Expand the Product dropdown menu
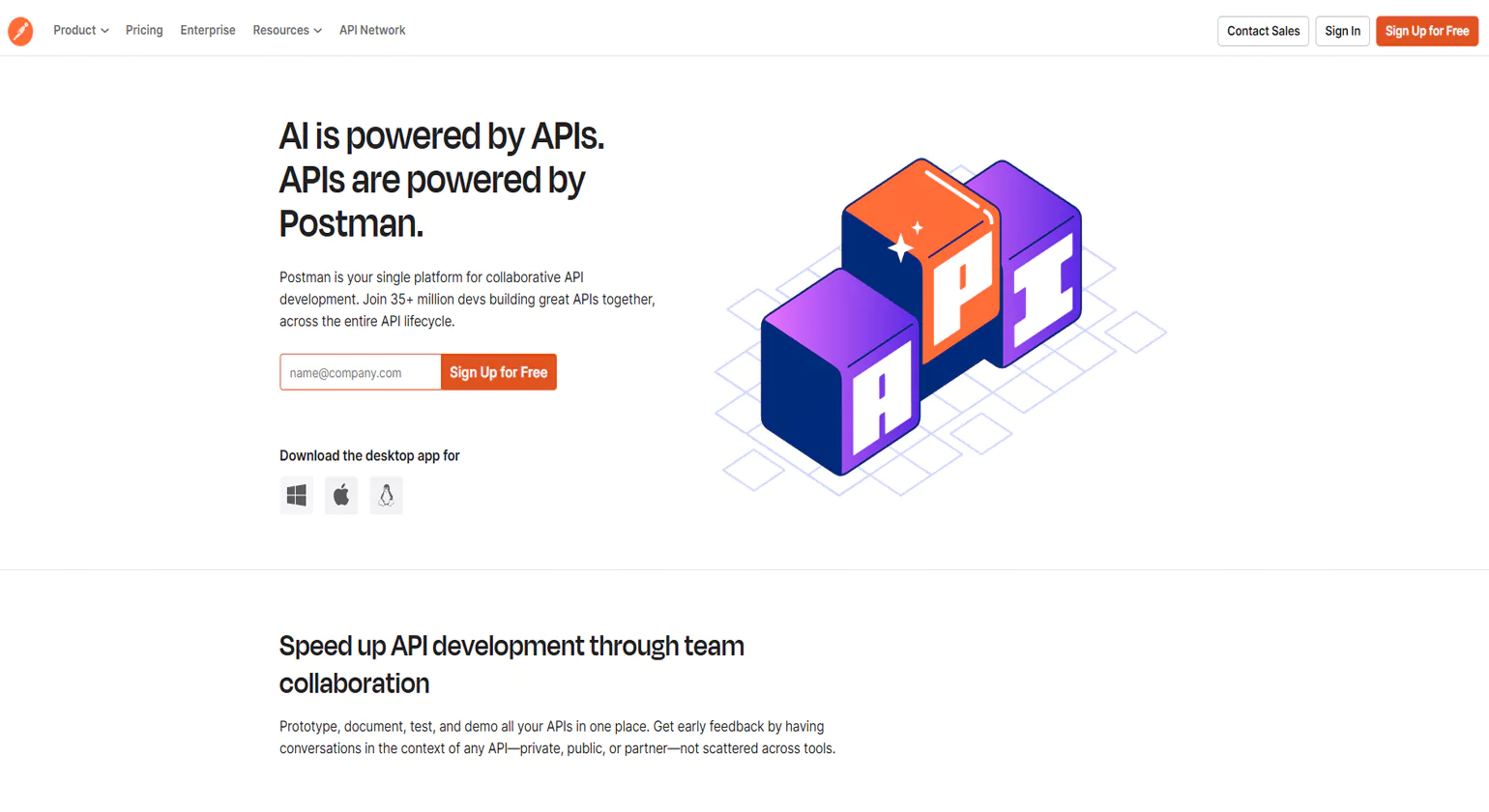 pyautogui.click(x=80, y=31)
